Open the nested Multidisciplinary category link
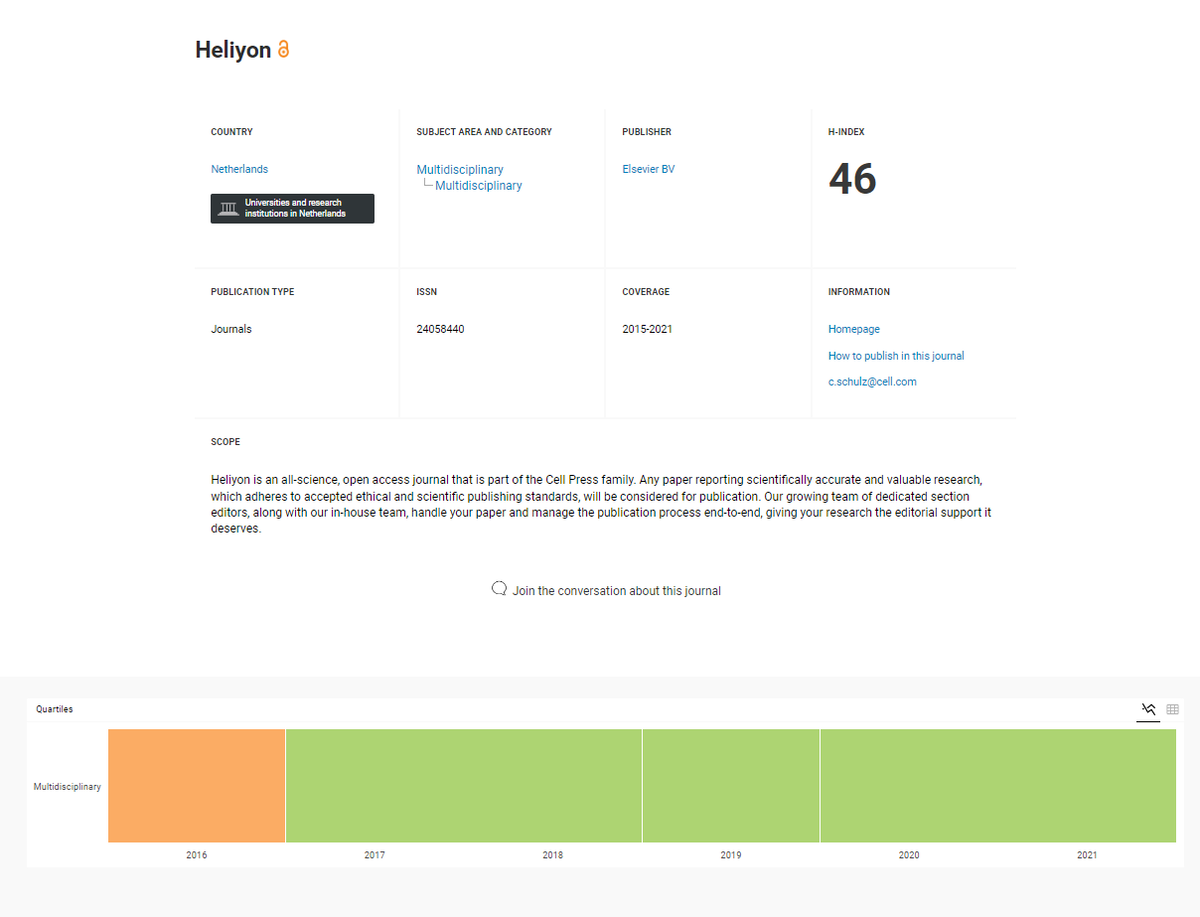Image resolution: width=1200 pixels, height=917 pixels. click(478, 186)
